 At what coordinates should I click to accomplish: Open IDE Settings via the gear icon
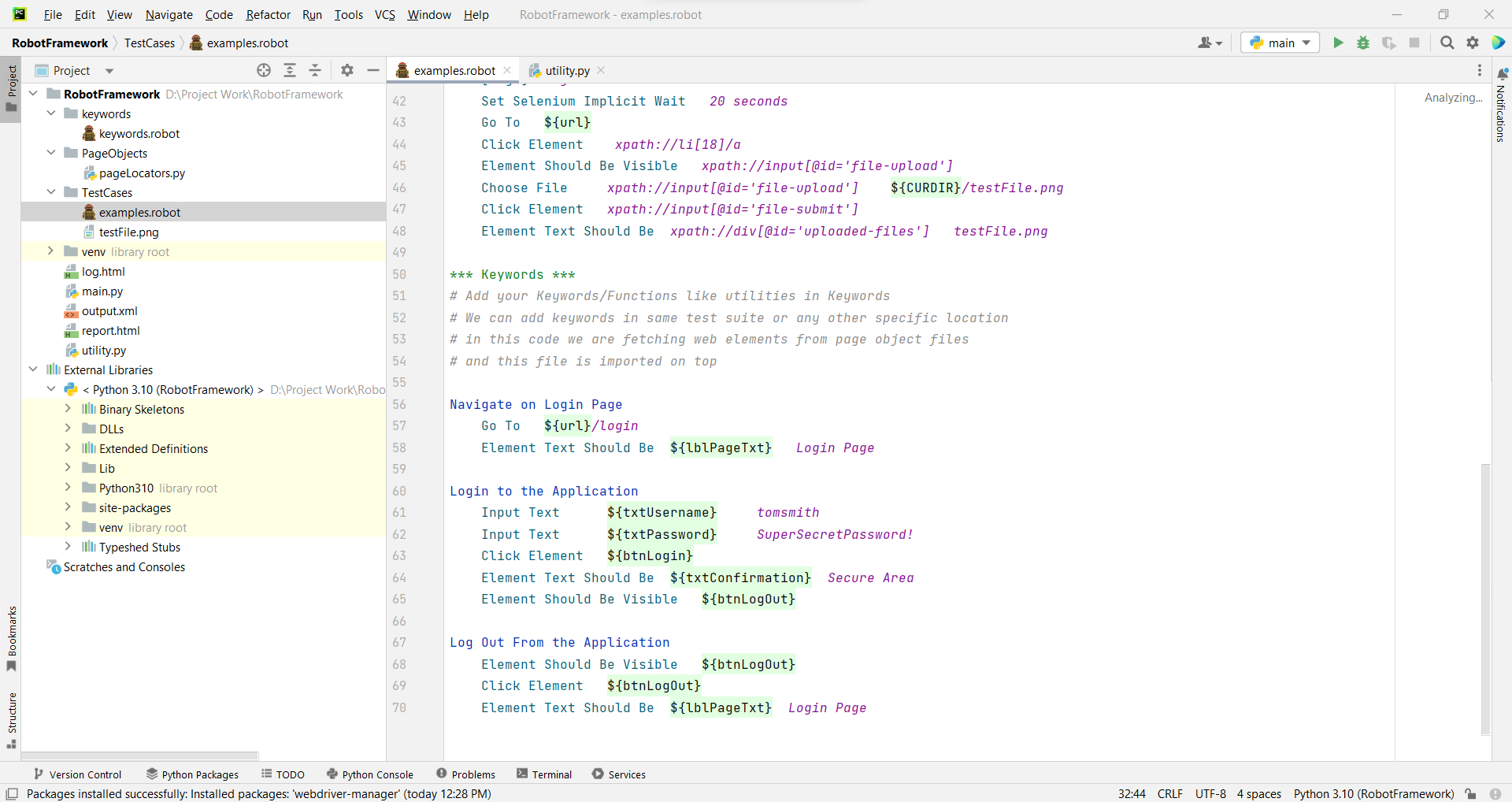[1473, 43]
